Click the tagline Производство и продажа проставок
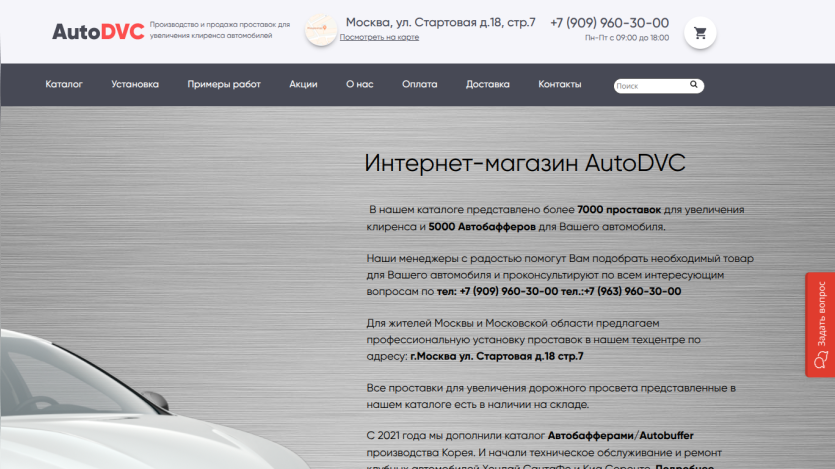 (219, 30)
